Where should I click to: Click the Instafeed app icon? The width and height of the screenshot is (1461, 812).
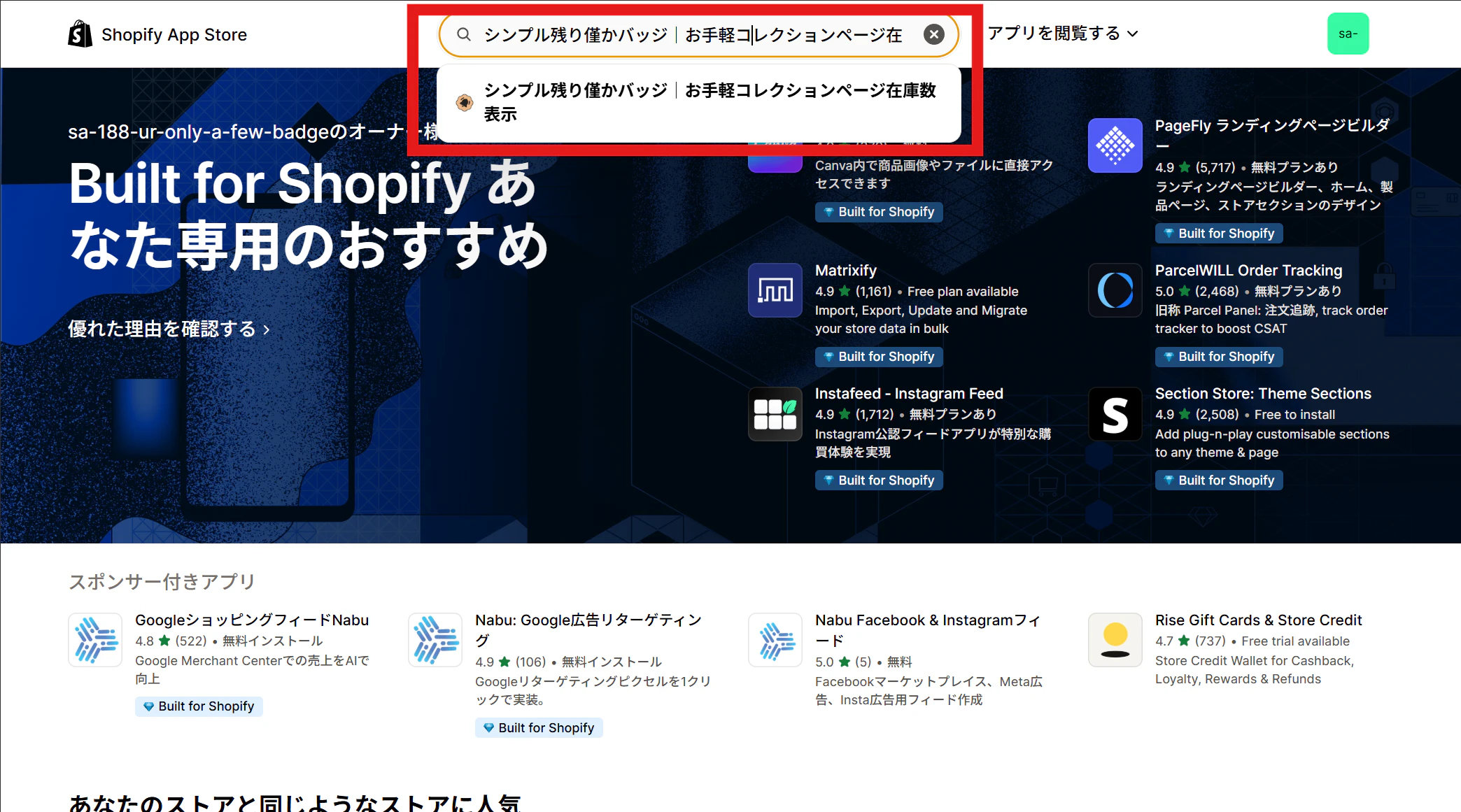(x=775, y=414)
